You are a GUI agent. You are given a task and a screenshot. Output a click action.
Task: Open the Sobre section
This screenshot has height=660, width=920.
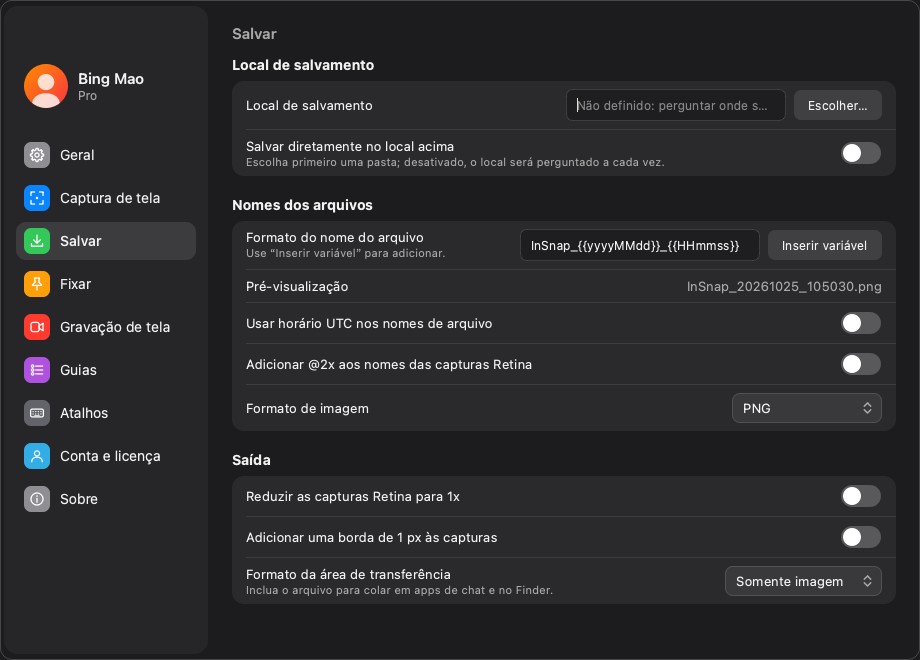coord(106,499)
